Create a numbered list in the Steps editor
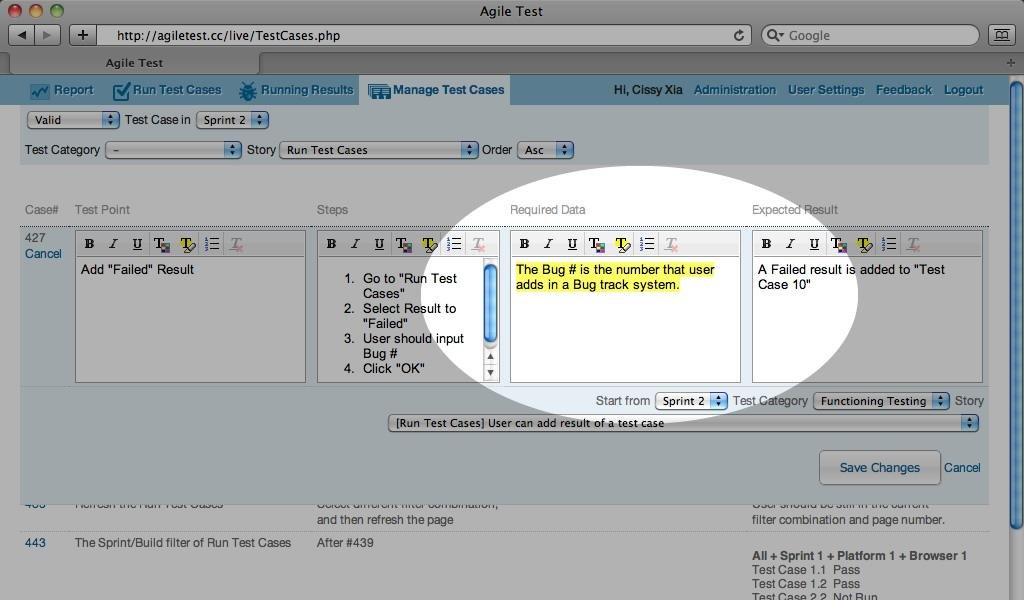 coord(453,243)
